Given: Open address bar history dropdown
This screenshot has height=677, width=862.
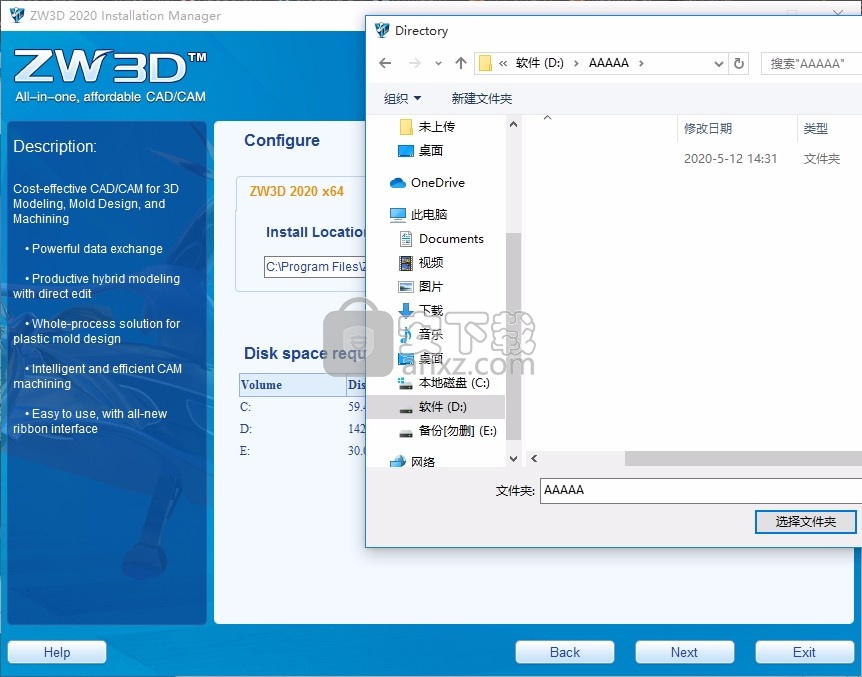Looking at the screenshot, I should [x=718, y=64].
